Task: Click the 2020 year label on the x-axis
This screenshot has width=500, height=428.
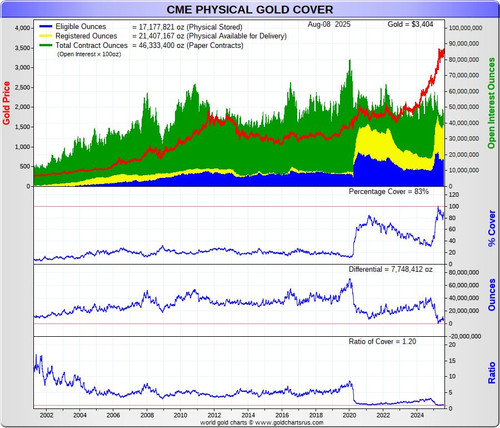Action: tap(349, 415)
